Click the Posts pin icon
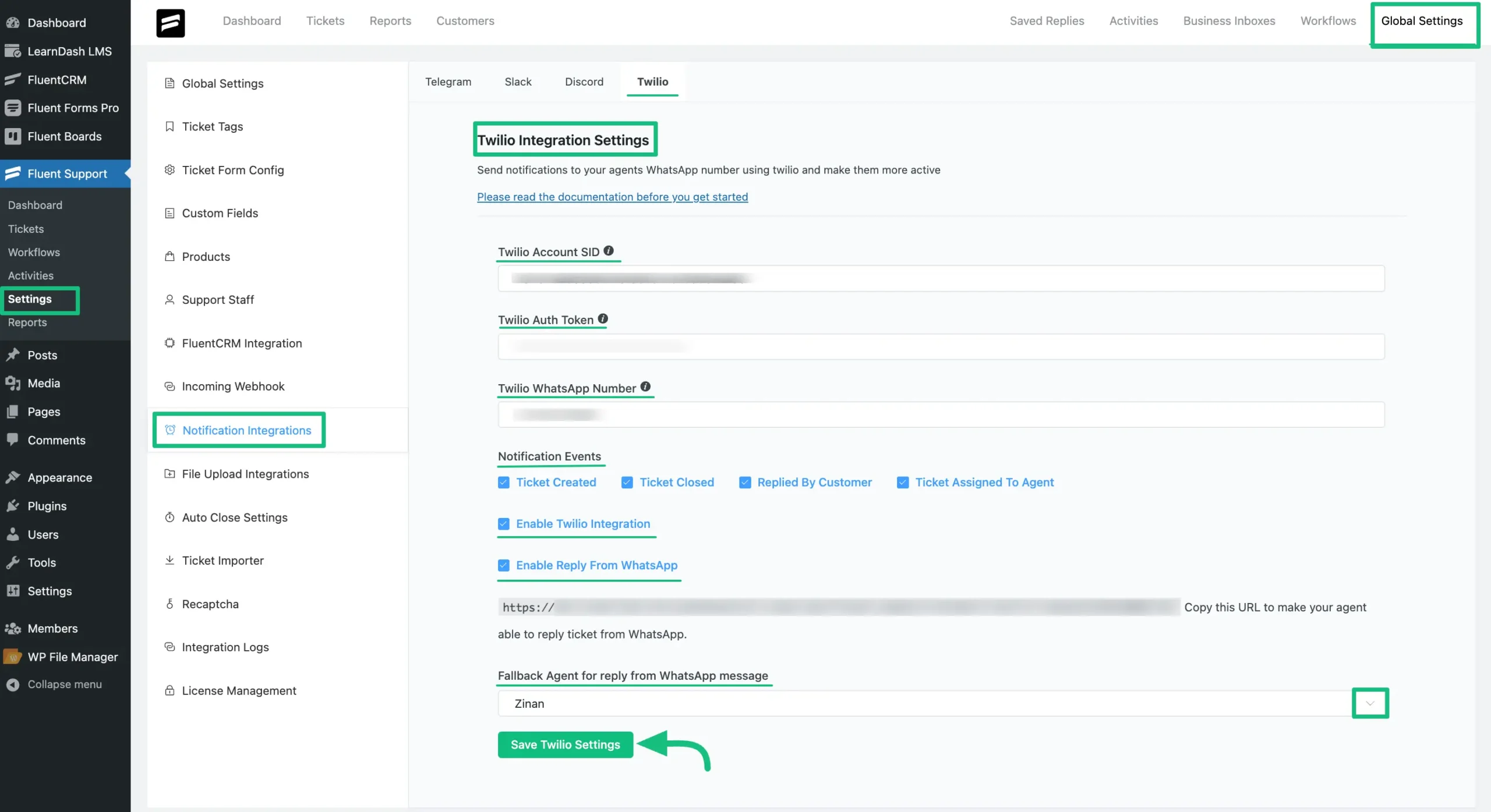The height and width of the screenshot is (812, 1491). click(x=13, y=355)
